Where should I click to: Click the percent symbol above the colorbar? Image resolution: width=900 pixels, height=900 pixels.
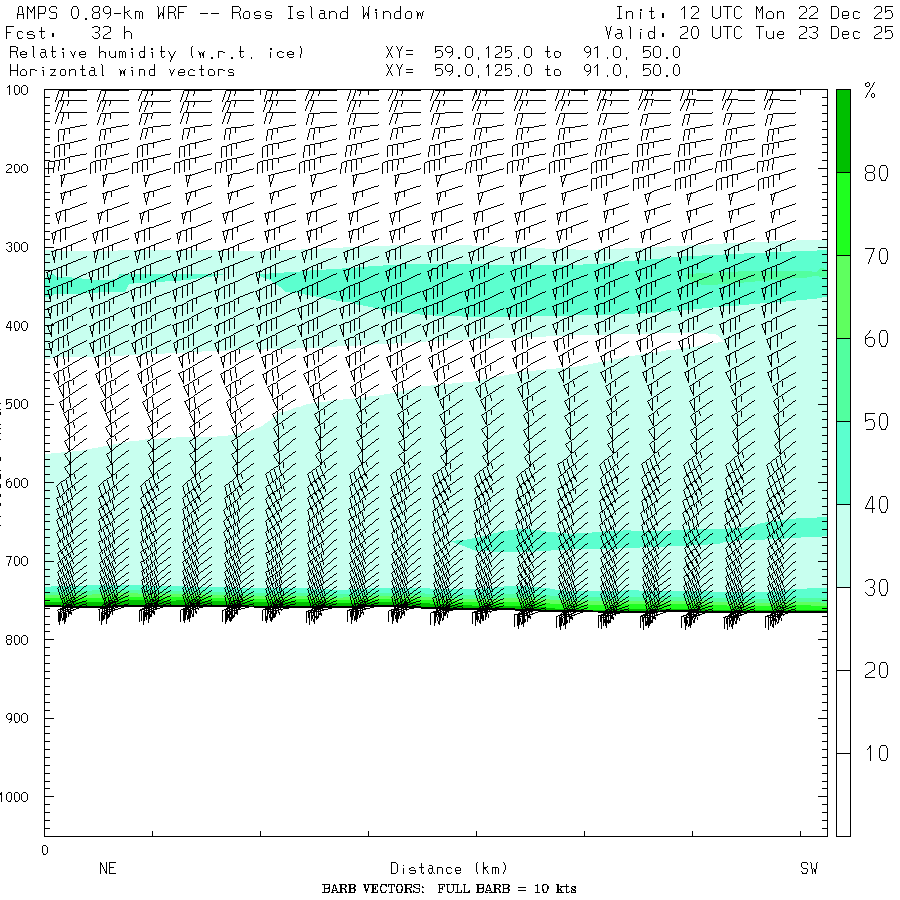coord(869,92)
